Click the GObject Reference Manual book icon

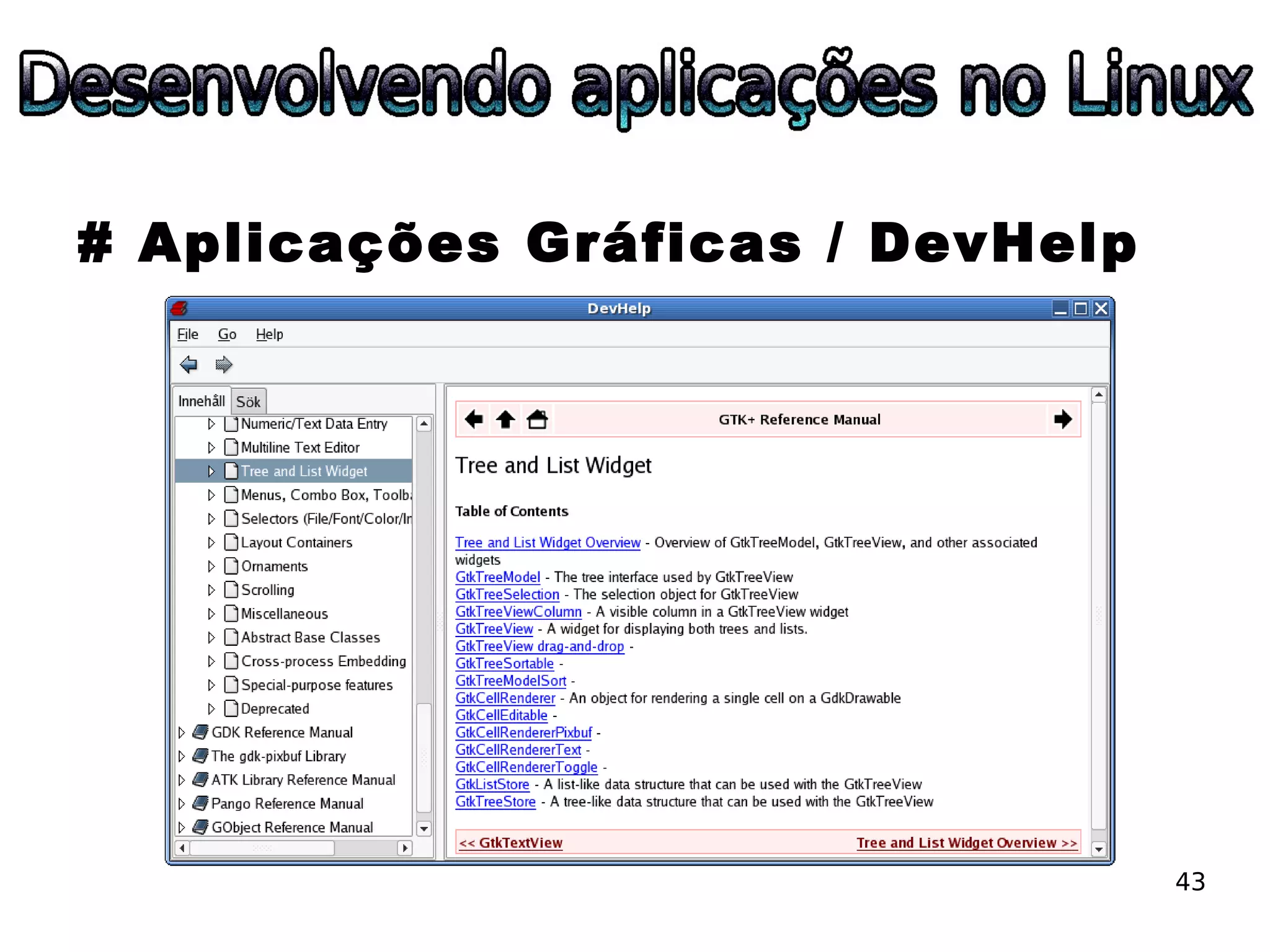[200, 827]
